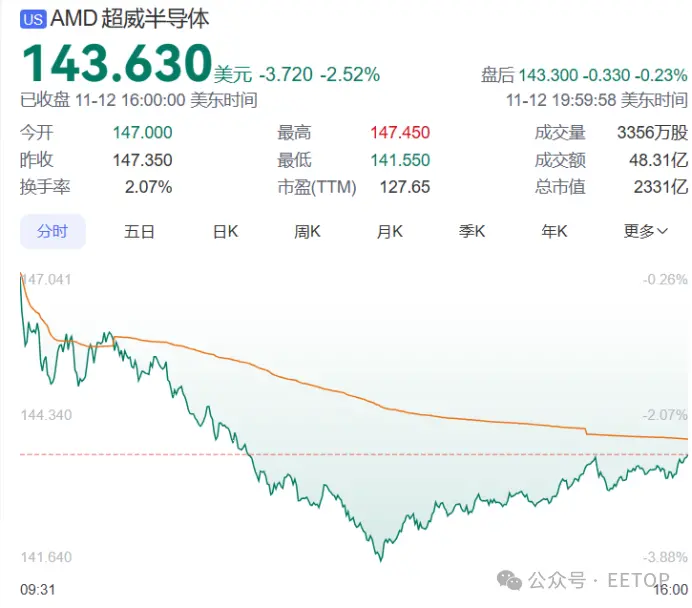Open the 日K daily candlestick tab
The width and height of the screenshot is (692, 608).
pyautogui.click(x=225, y=231)
